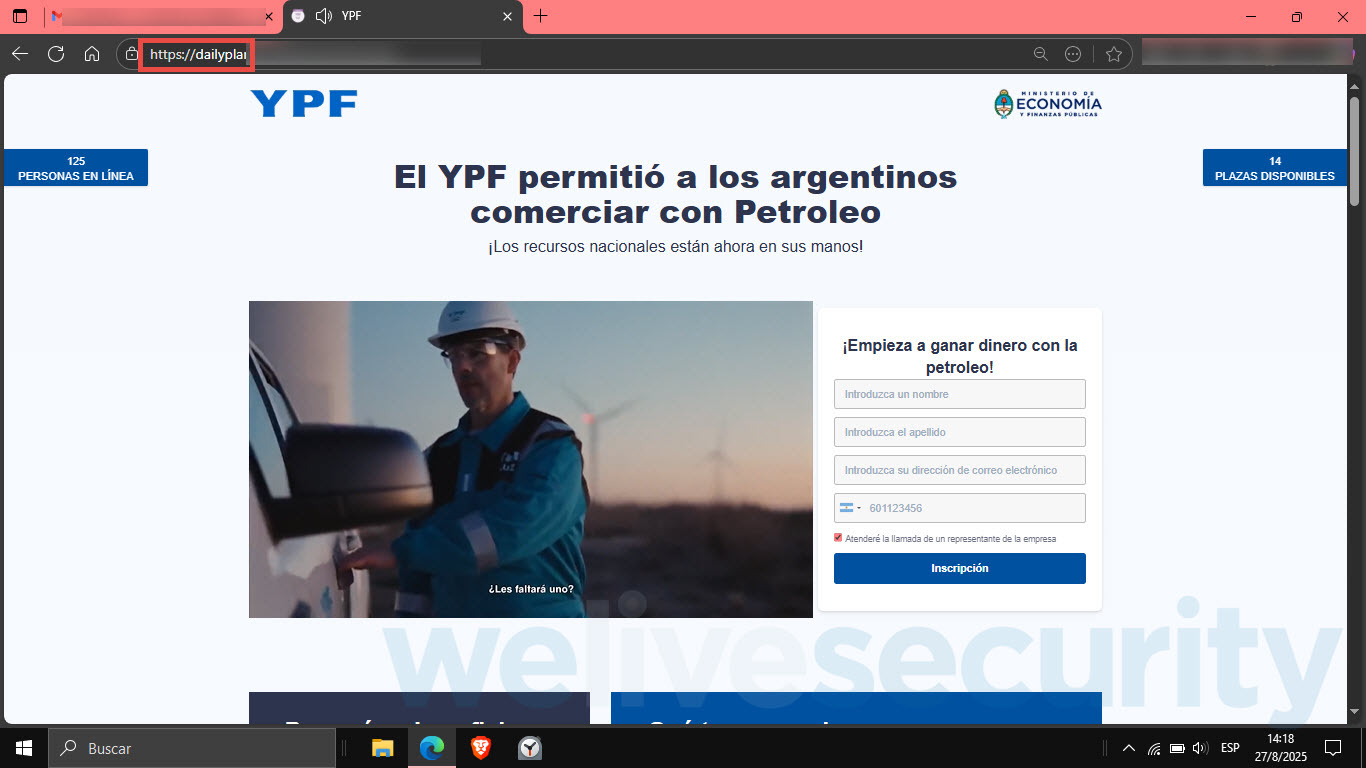This screenshot has width=1366, height=768.
Task: Click the YPF logo
Action: 303,104
